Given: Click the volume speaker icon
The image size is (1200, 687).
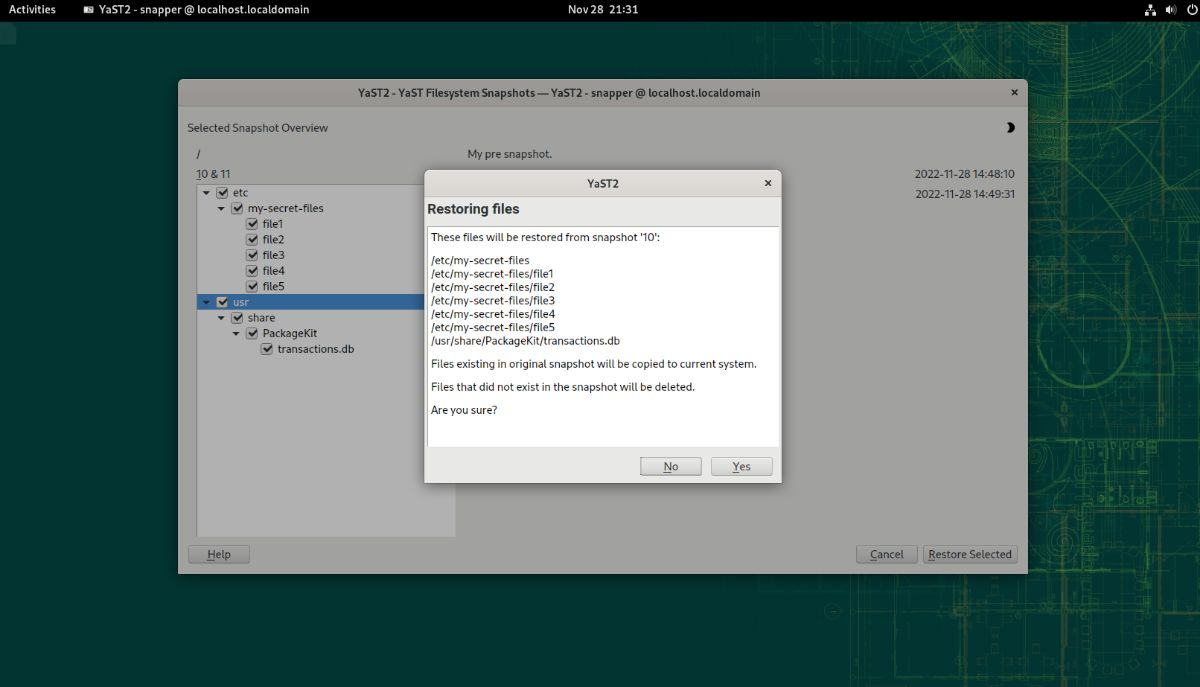Looking at the screenshot, I should (x=1170, y=10).
